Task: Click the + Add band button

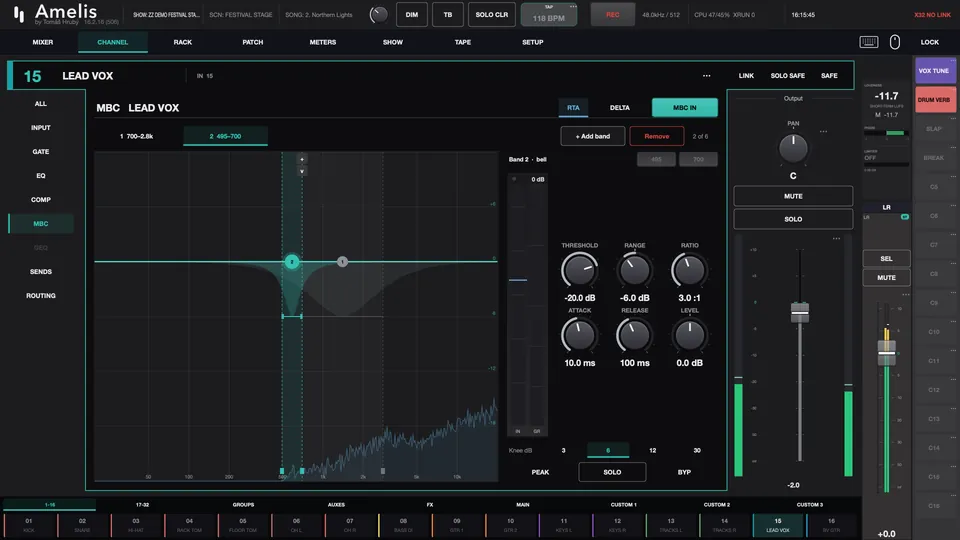Action: pyautogui.click(x=593, y=136)
